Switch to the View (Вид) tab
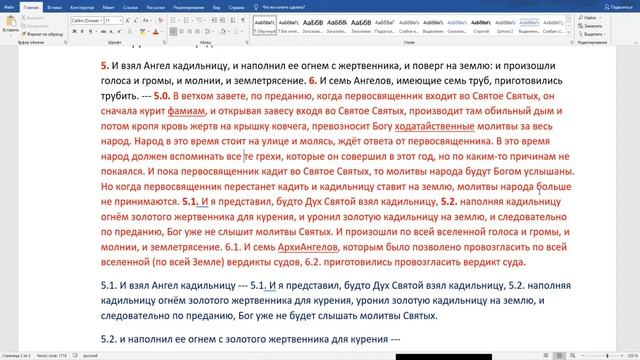Screen dimensions: 640x360 pyautogui.click(x=216, y=7)
